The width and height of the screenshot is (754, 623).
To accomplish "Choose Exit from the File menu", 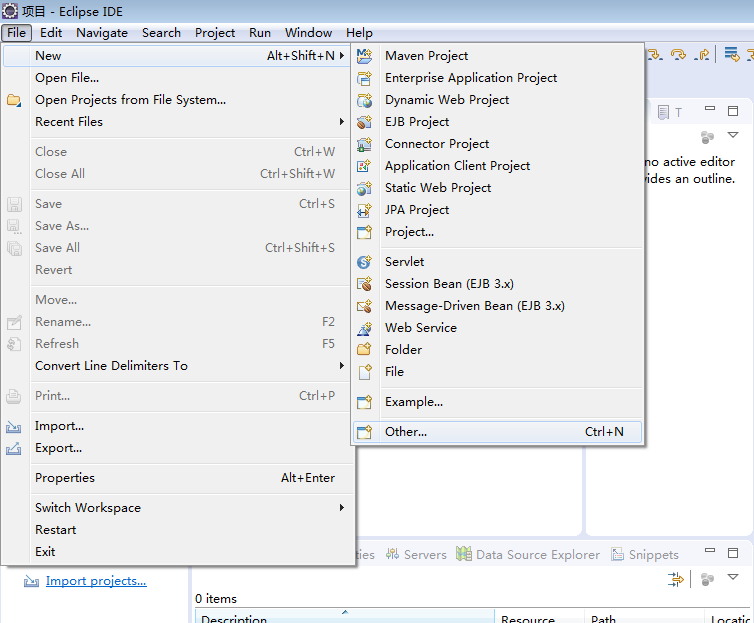I will pos(176,552).
